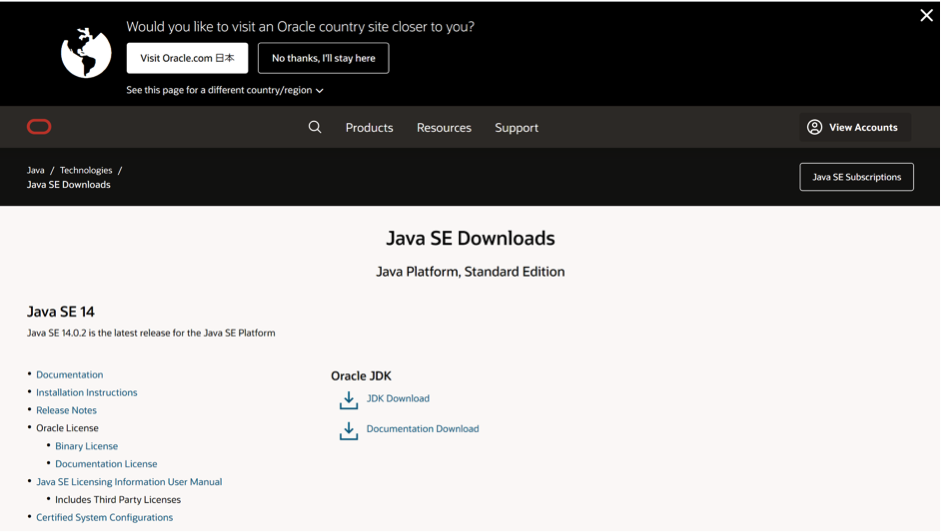Screen dimensions: 941x532
Task: Click Java Platform, Standard Edition subtitle
Action: click(x=470, y=271)
